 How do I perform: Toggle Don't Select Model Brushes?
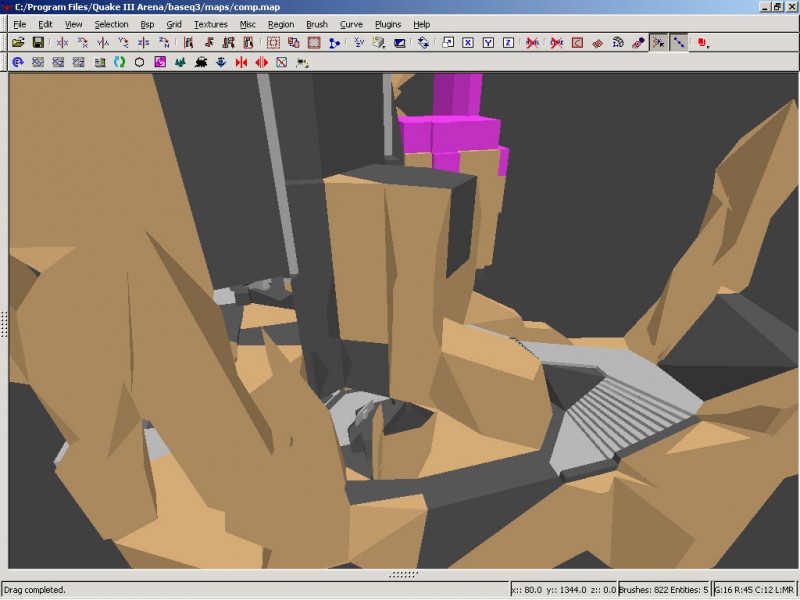coord(532,43)
